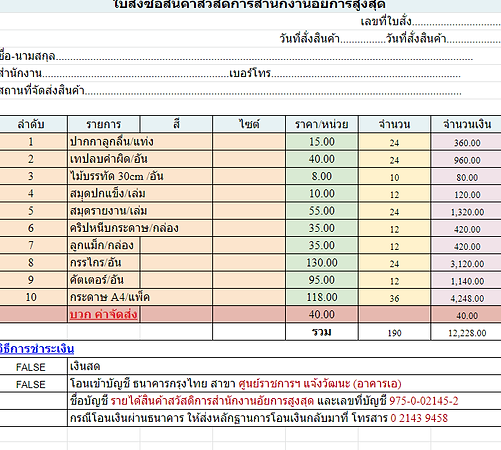Select the ราคา/หน่วย column header
This screenshot has width=501, height=450.
click(322, 124)
